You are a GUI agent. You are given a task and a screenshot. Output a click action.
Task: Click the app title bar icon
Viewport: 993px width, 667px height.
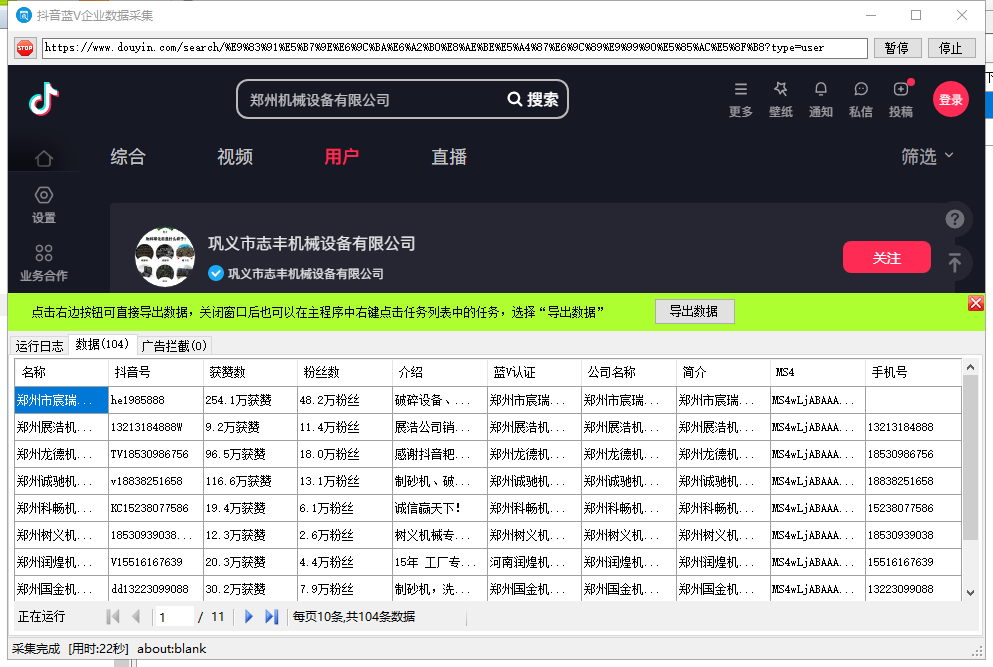coord(23,15)
